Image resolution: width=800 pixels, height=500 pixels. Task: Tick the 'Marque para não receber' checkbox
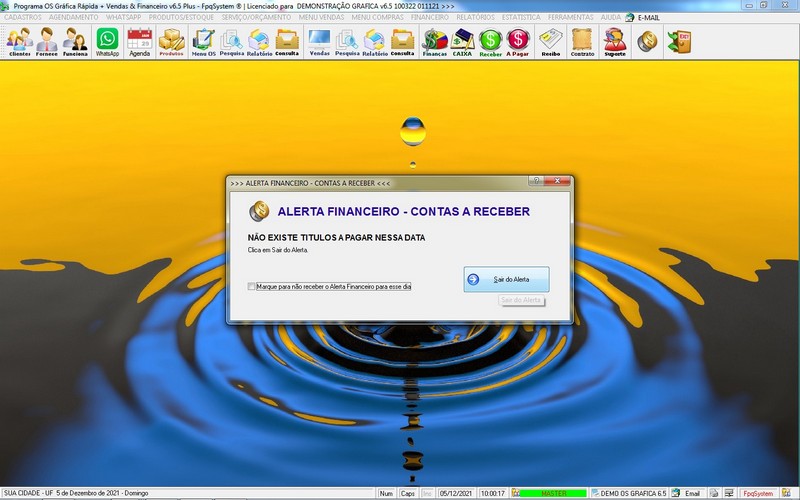point(251,287)
